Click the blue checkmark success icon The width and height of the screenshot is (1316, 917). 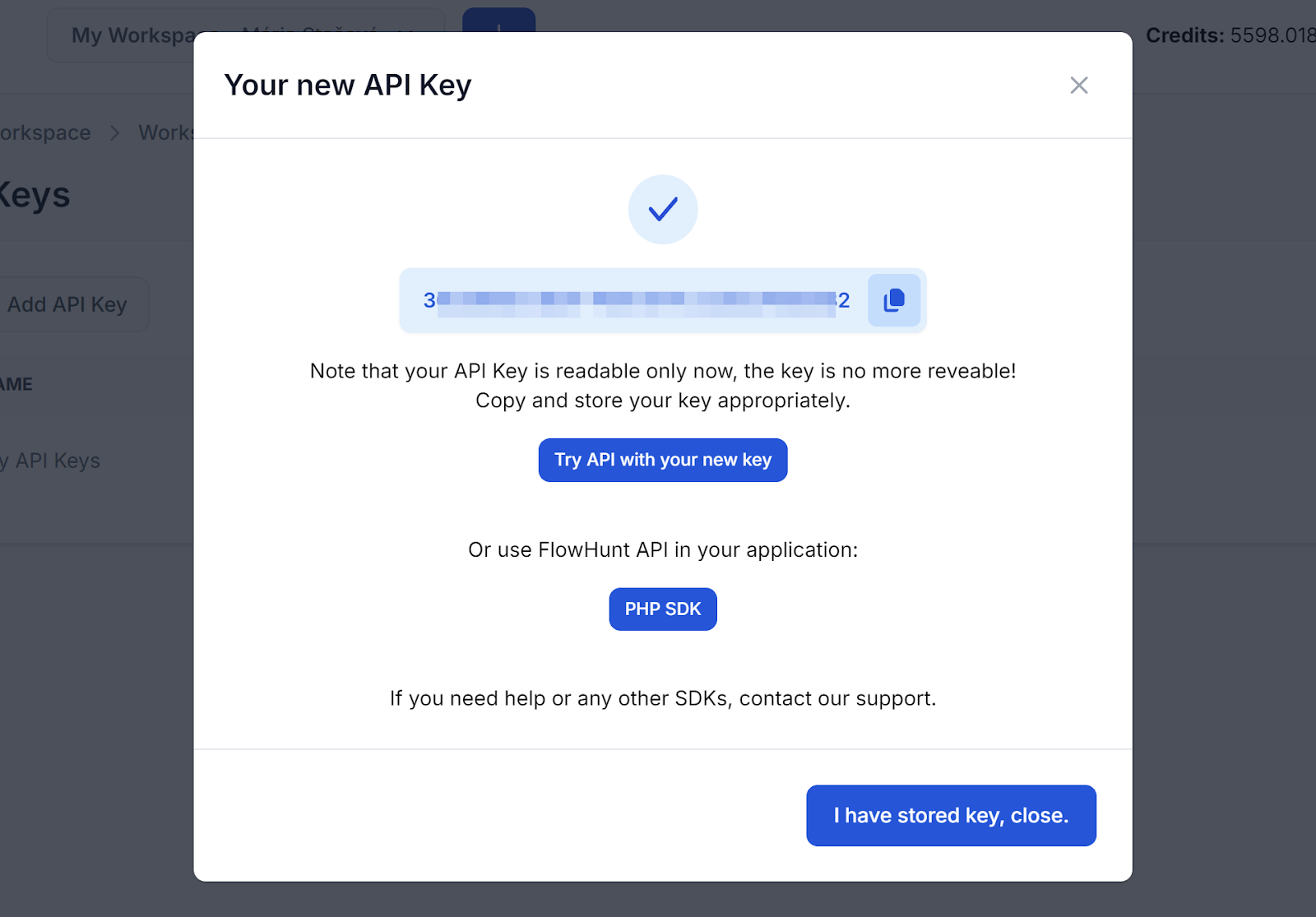point(662,209)
